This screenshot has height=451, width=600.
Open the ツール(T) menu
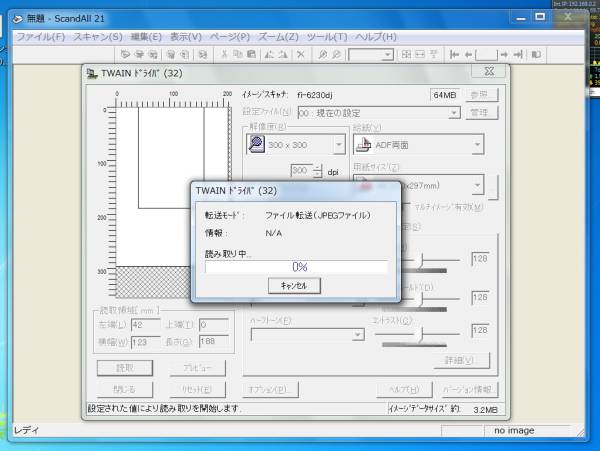tap(327, 37)
